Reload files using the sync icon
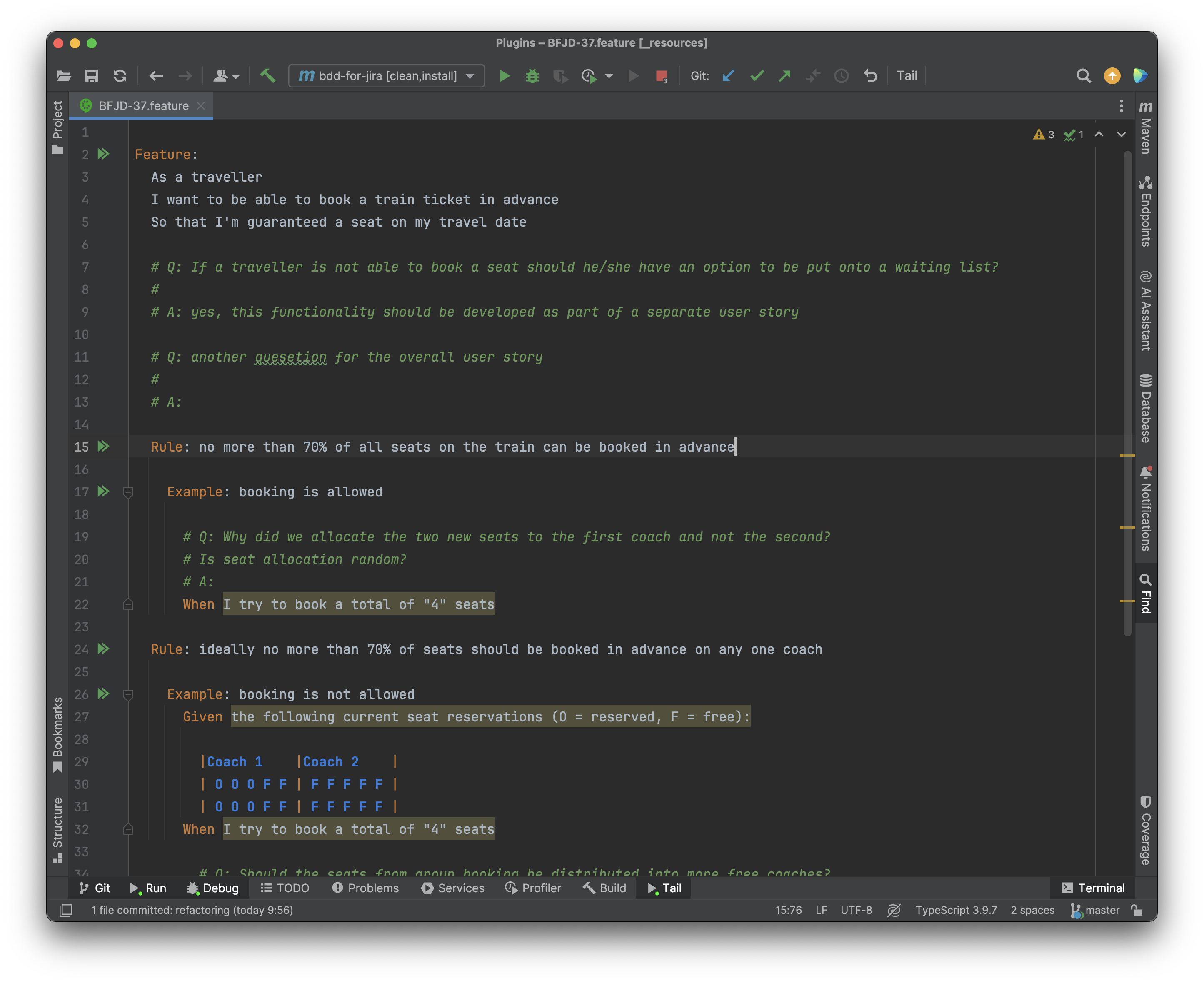The width and height of the screenshot is (1204, 983). [120, 76]
